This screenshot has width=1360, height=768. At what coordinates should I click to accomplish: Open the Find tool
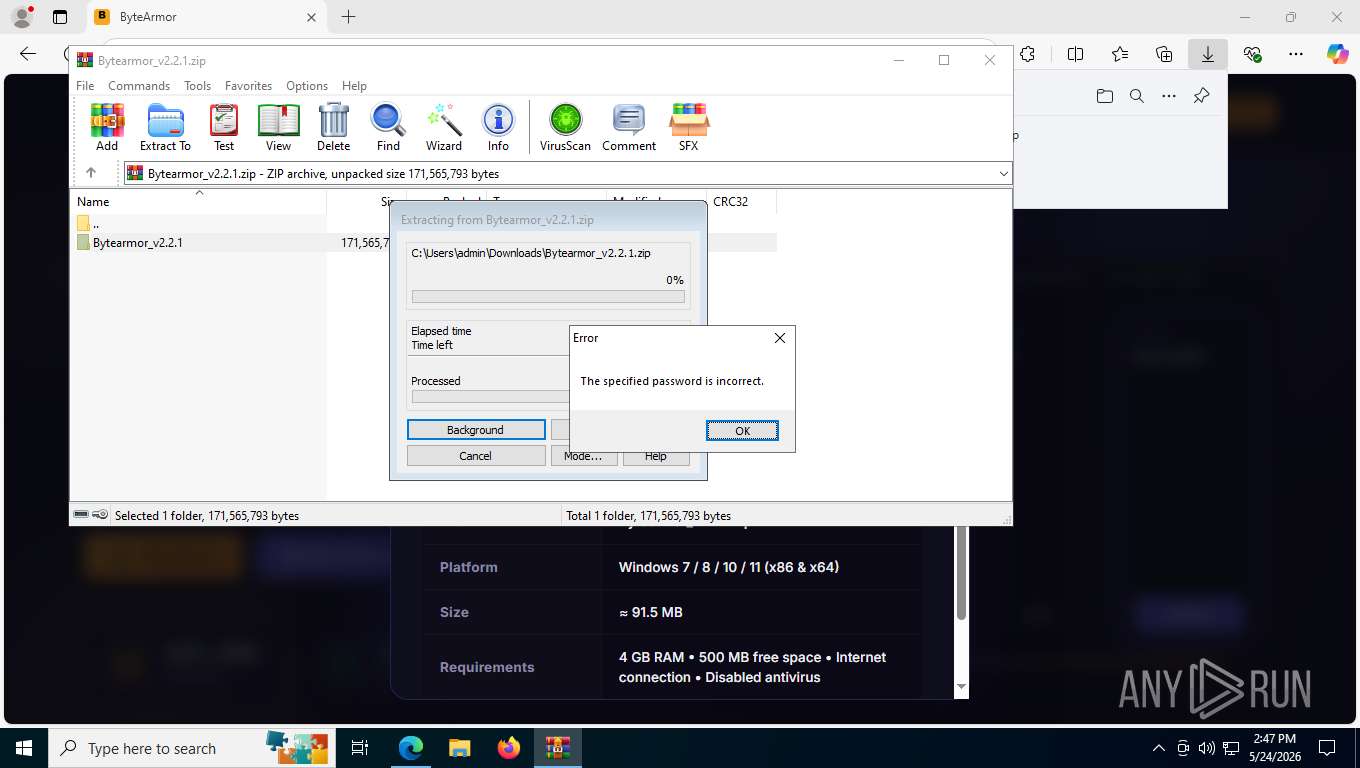tap(388, 127)
